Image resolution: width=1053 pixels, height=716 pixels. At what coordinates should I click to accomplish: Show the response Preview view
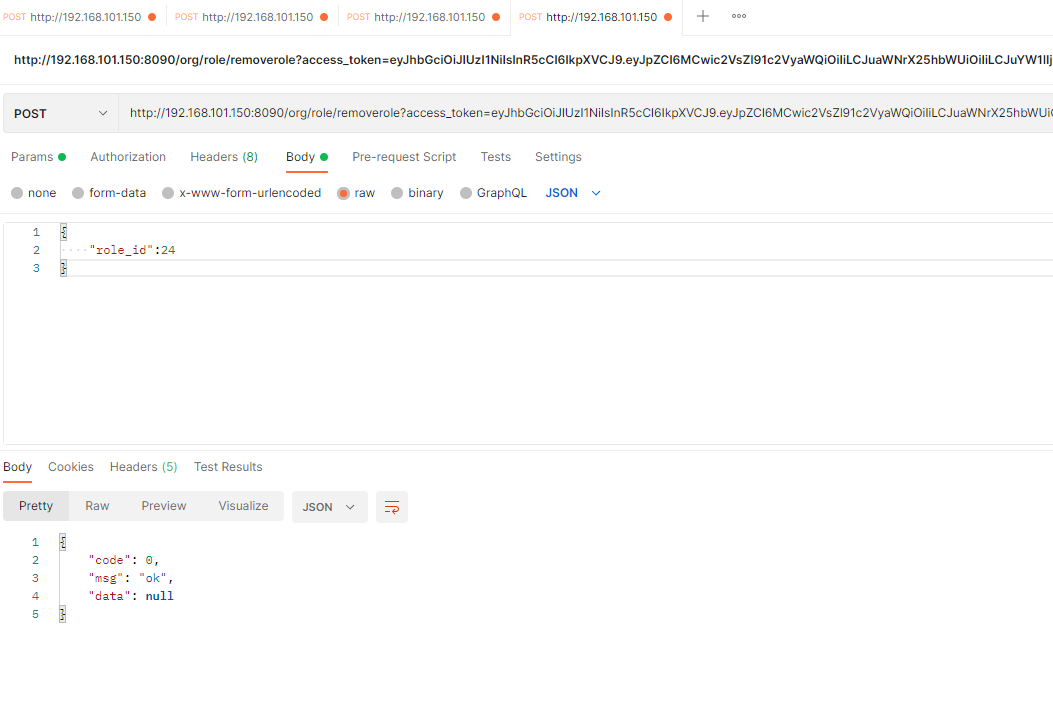164,506
